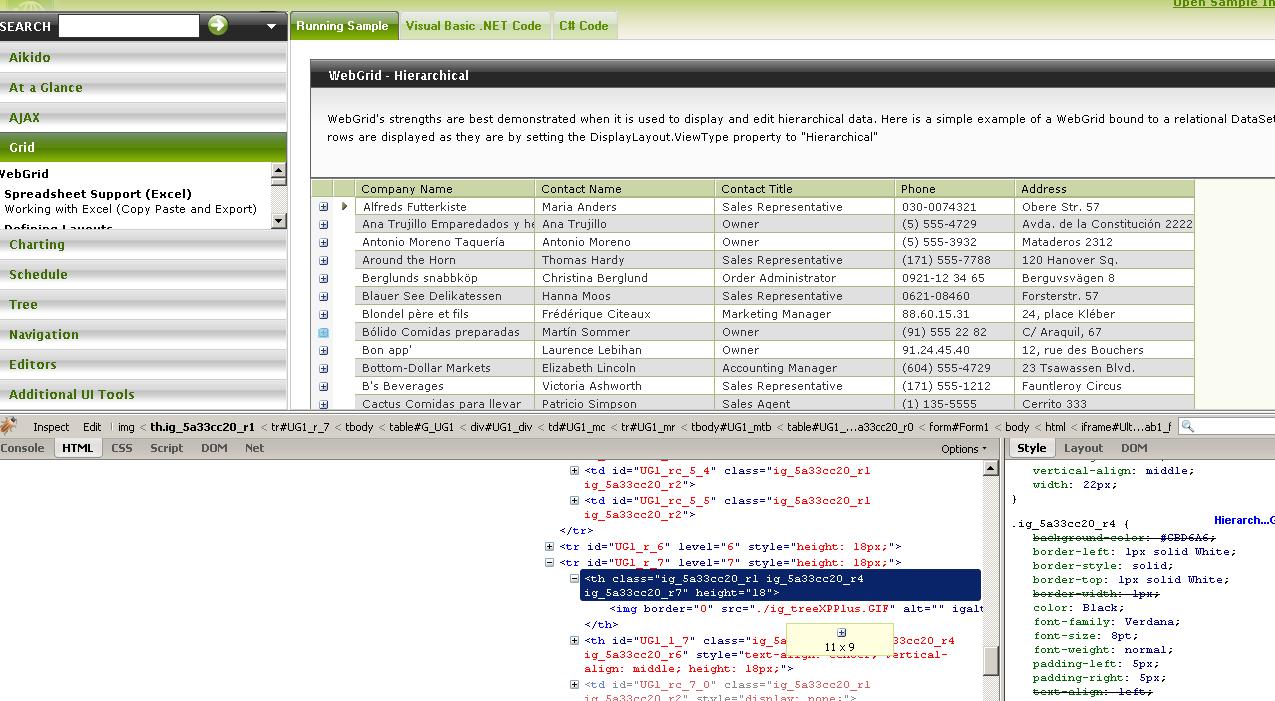The height and width of the screenshot is (701, 1275).
Task: Click highlighted plus icon for Bólido Comidas
Action: click(323, 332)
